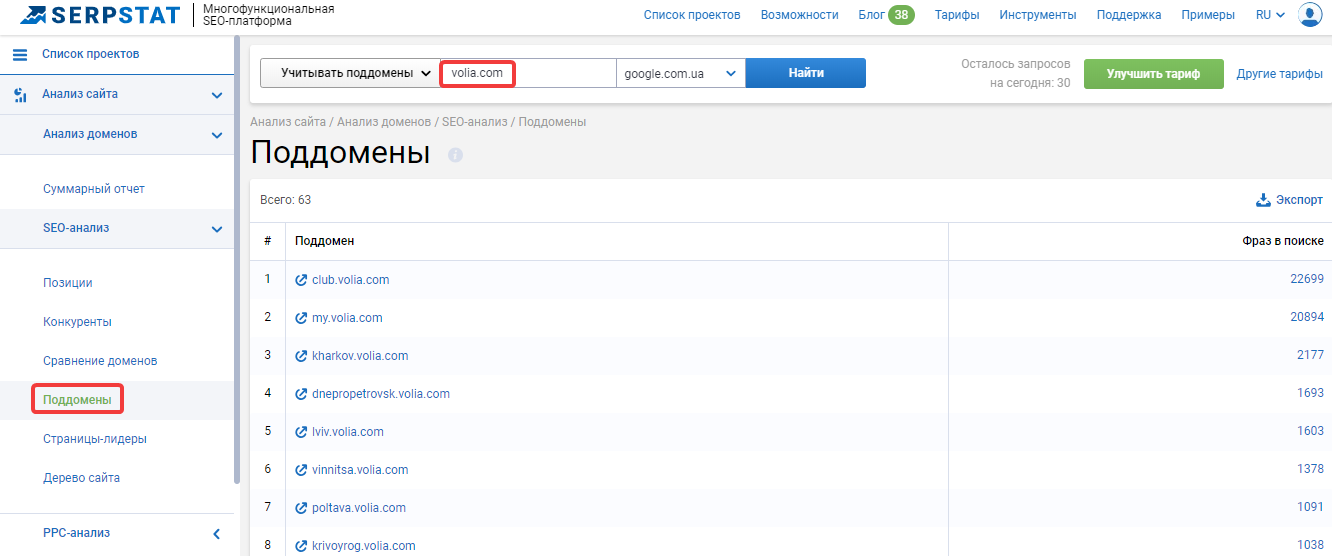Screen dimensions: 1332x556
Task: Open Суммарный отчет in sidebar
Action: coord(94,189)
